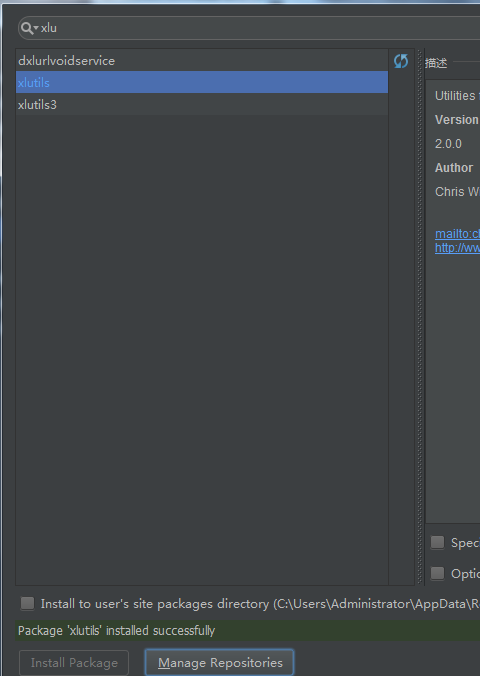Viewport: 480px width, 676px height.
Task: Toggle the Options checkbox
Action: 437,573
